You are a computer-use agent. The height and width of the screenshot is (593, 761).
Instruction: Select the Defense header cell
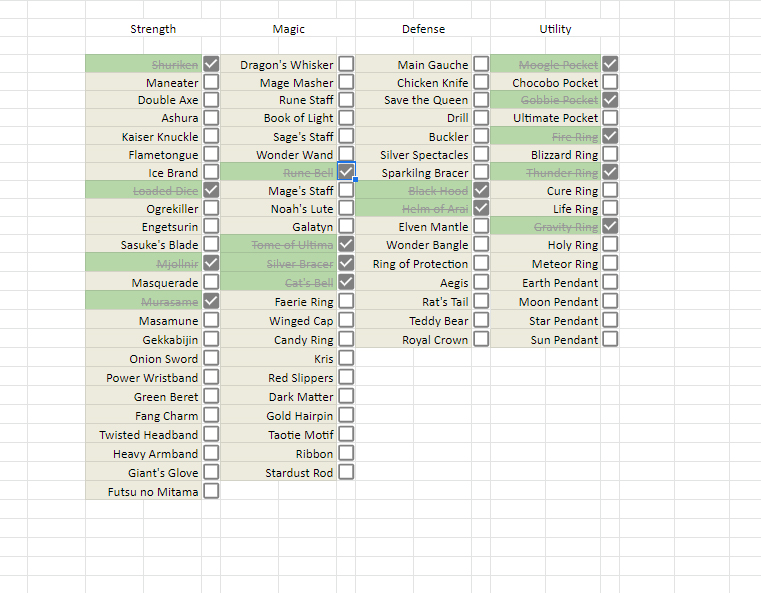(423, 28)
